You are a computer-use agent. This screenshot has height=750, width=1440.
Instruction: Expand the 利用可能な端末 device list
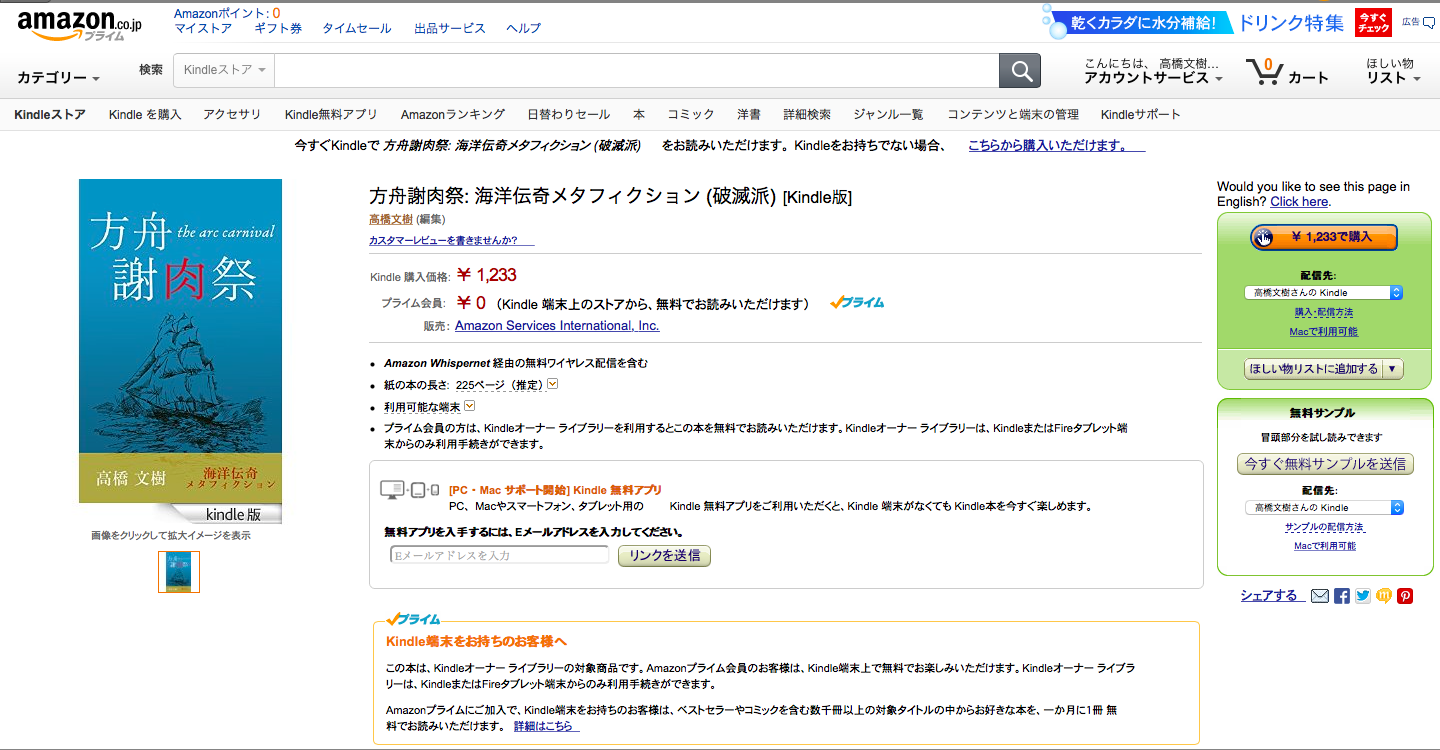(469, 406)
